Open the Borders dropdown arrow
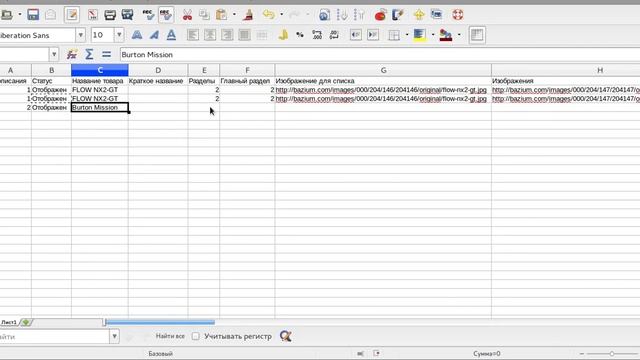The width and height of the screenshot is (640, 360). [407, 35]
